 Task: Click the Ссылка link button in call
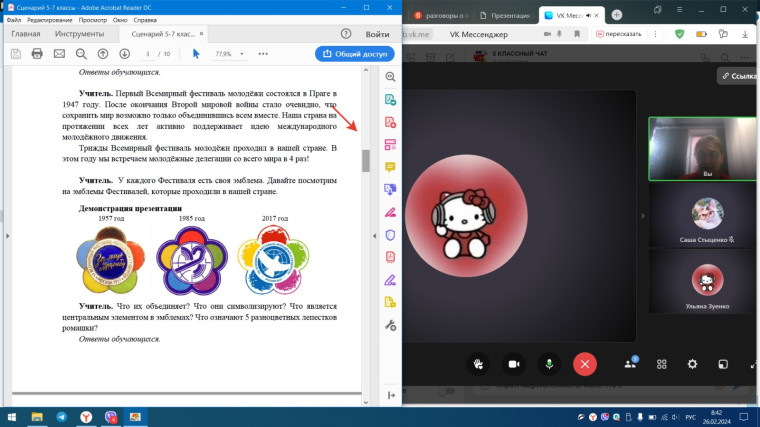pos(739,76)
